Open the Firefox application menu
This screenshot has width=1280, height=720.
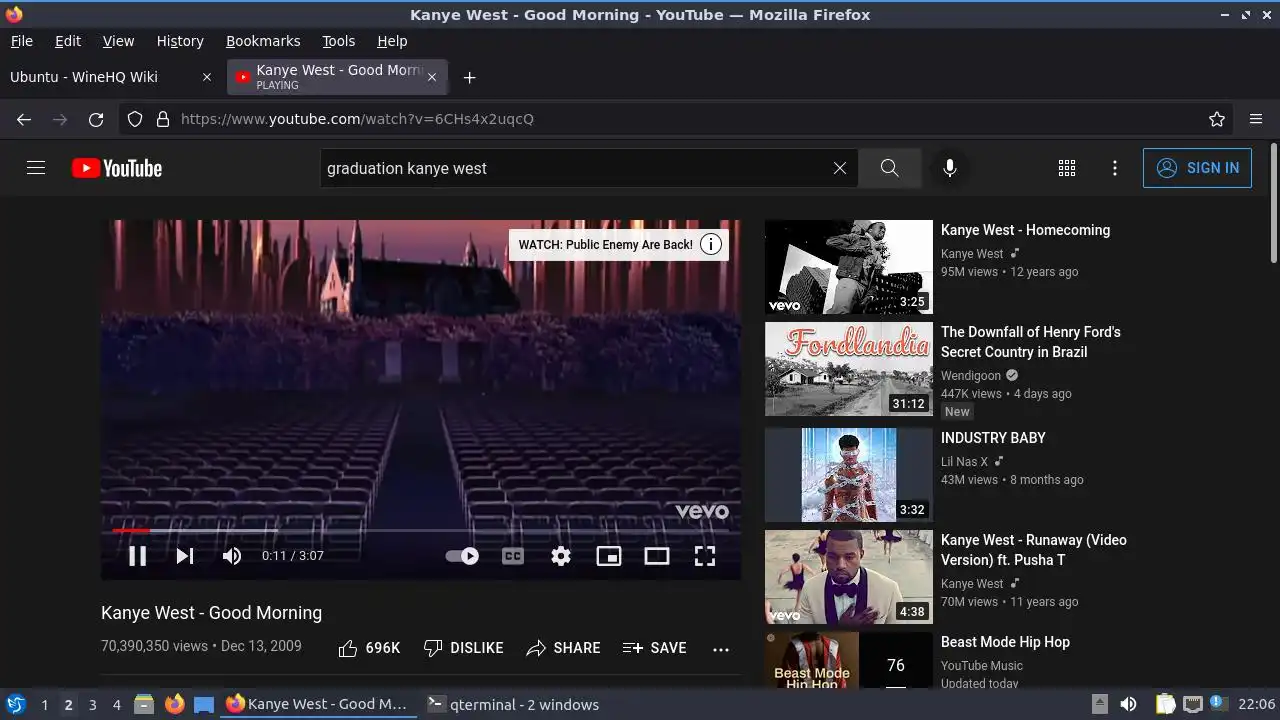click(x=1256, y=119)
